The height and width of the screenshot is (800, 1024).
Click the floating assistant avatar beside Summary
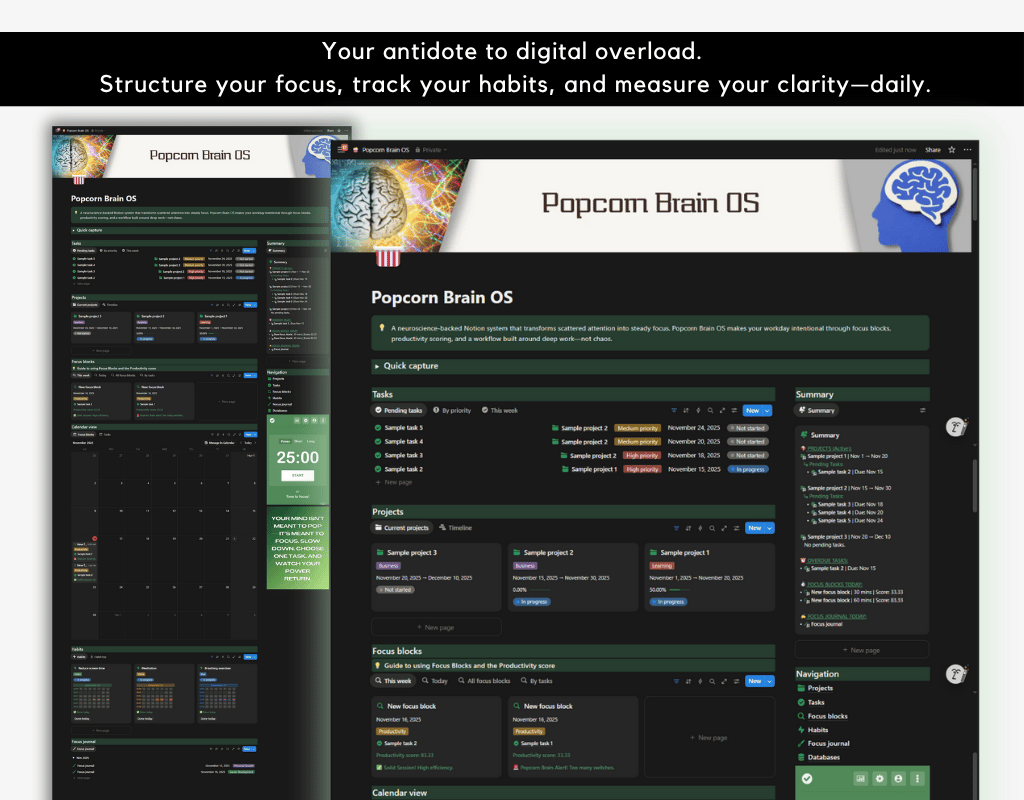[x=956, y=427]
